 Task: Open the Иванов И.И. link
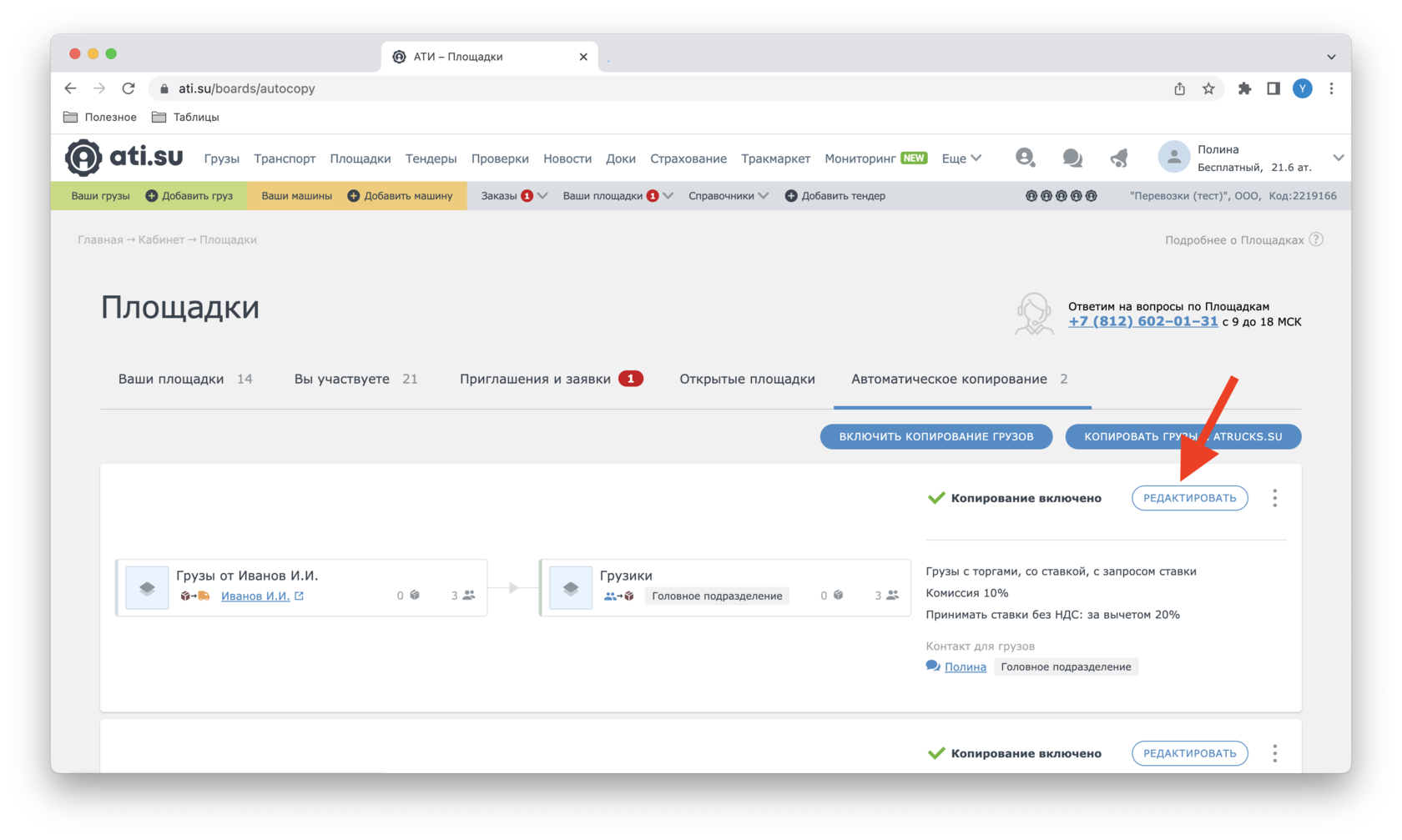pos(255,596)
